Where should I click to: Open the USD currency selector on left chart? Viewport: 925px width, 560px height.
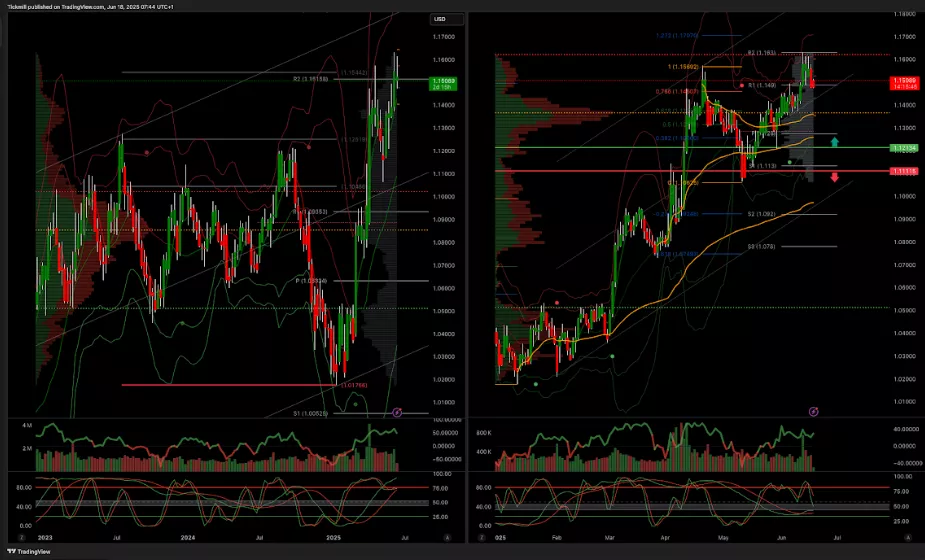point(439,19)
